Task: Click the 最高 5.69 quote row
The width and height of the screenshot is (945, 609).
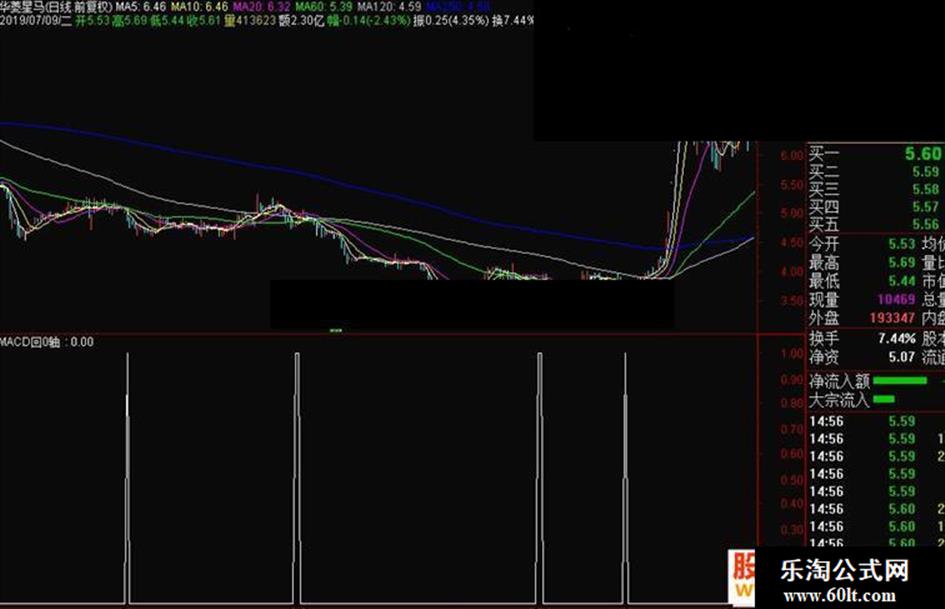Action: coord(862,263)
